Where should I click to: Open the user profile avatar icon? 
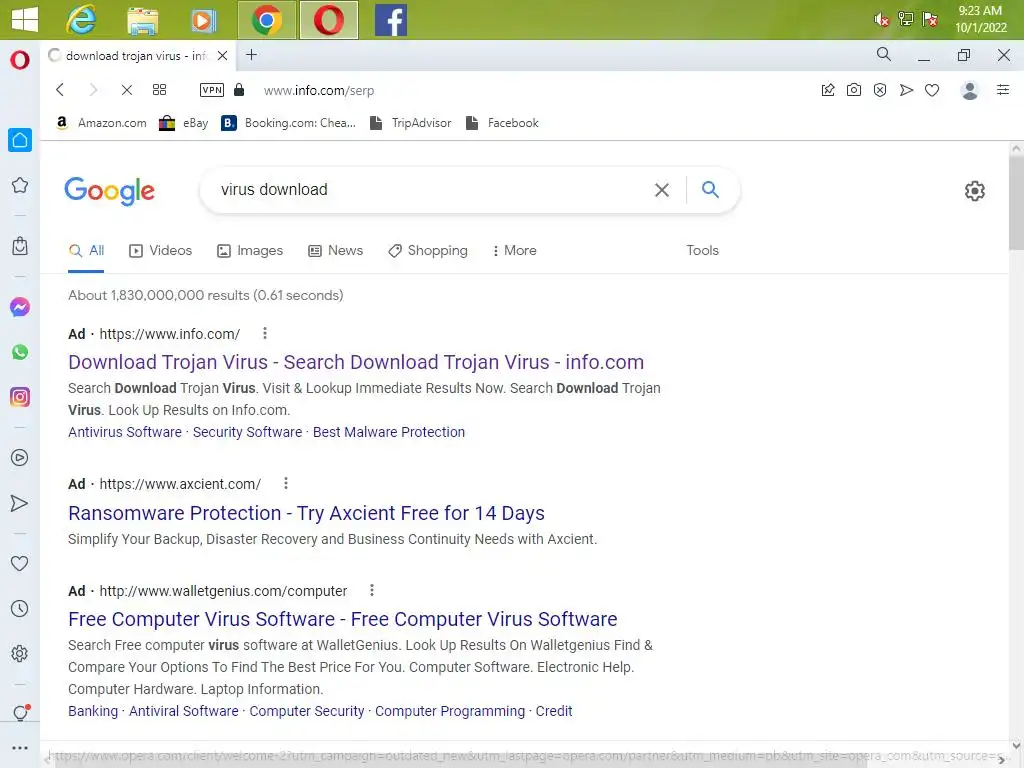click(x=970, y=90)
